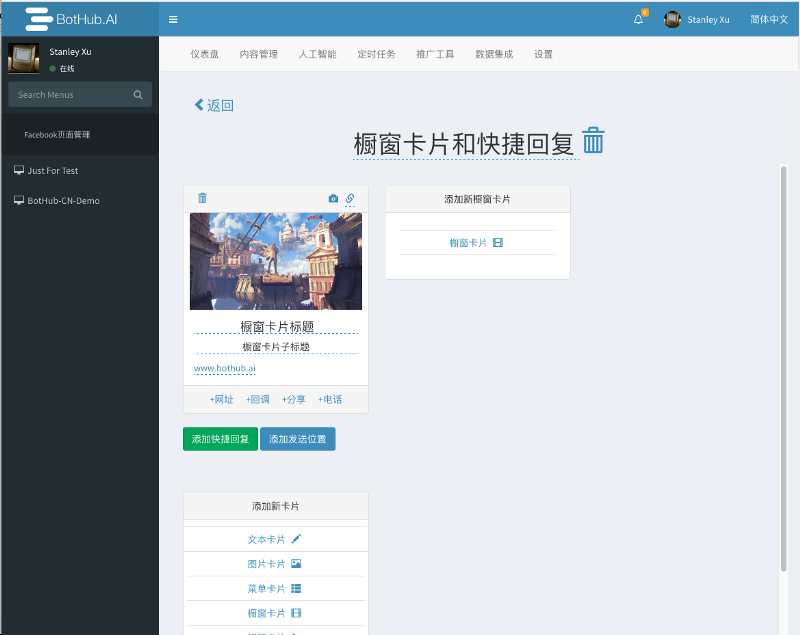Screen dimensions: 800x635
Task: Open the 定时任务 menu
Action: click(x=376, y=54)
